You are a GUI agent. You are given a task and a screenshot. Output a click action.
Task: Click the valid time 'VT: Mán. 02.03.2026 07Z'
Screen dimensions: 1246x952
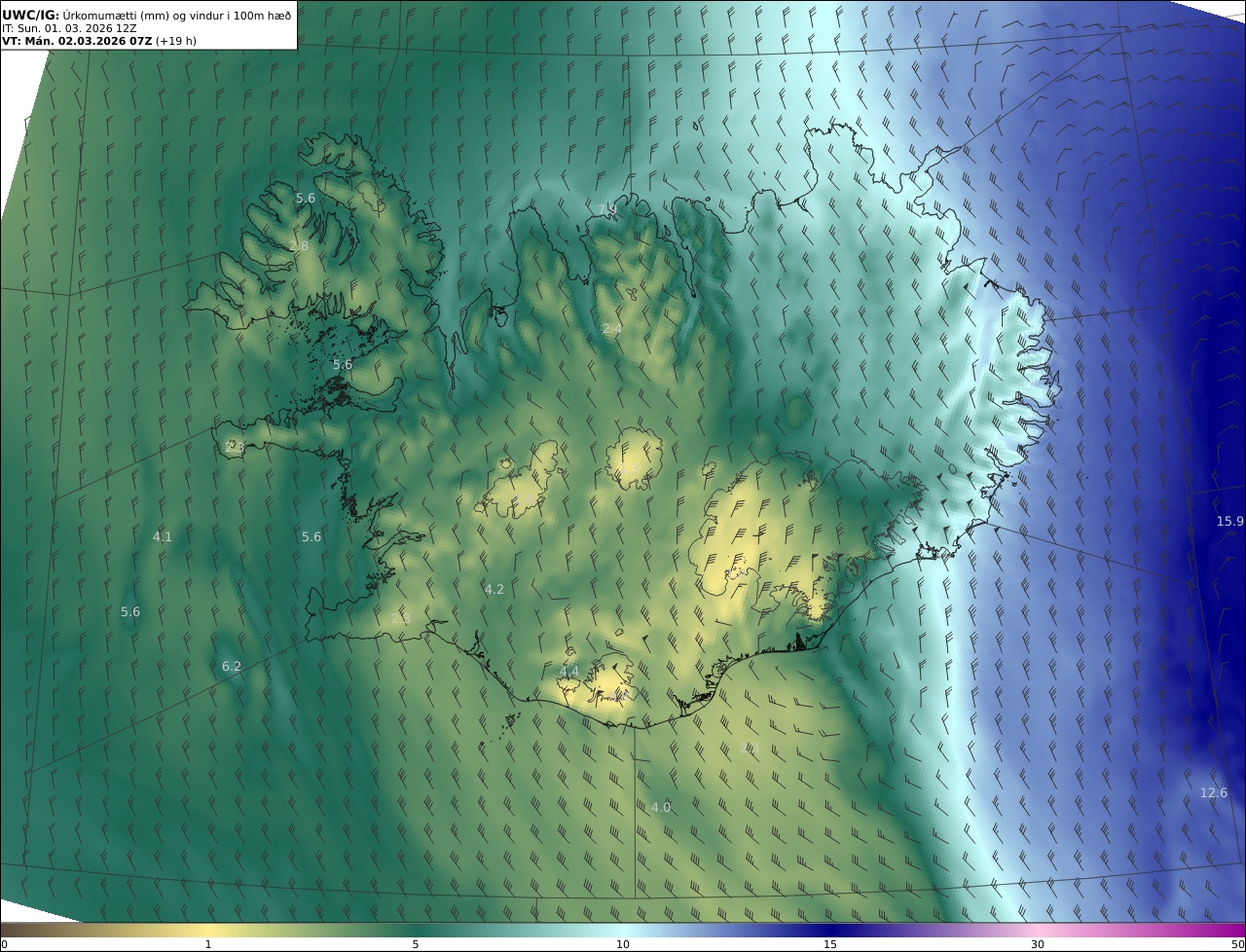(x=77, y=41)
